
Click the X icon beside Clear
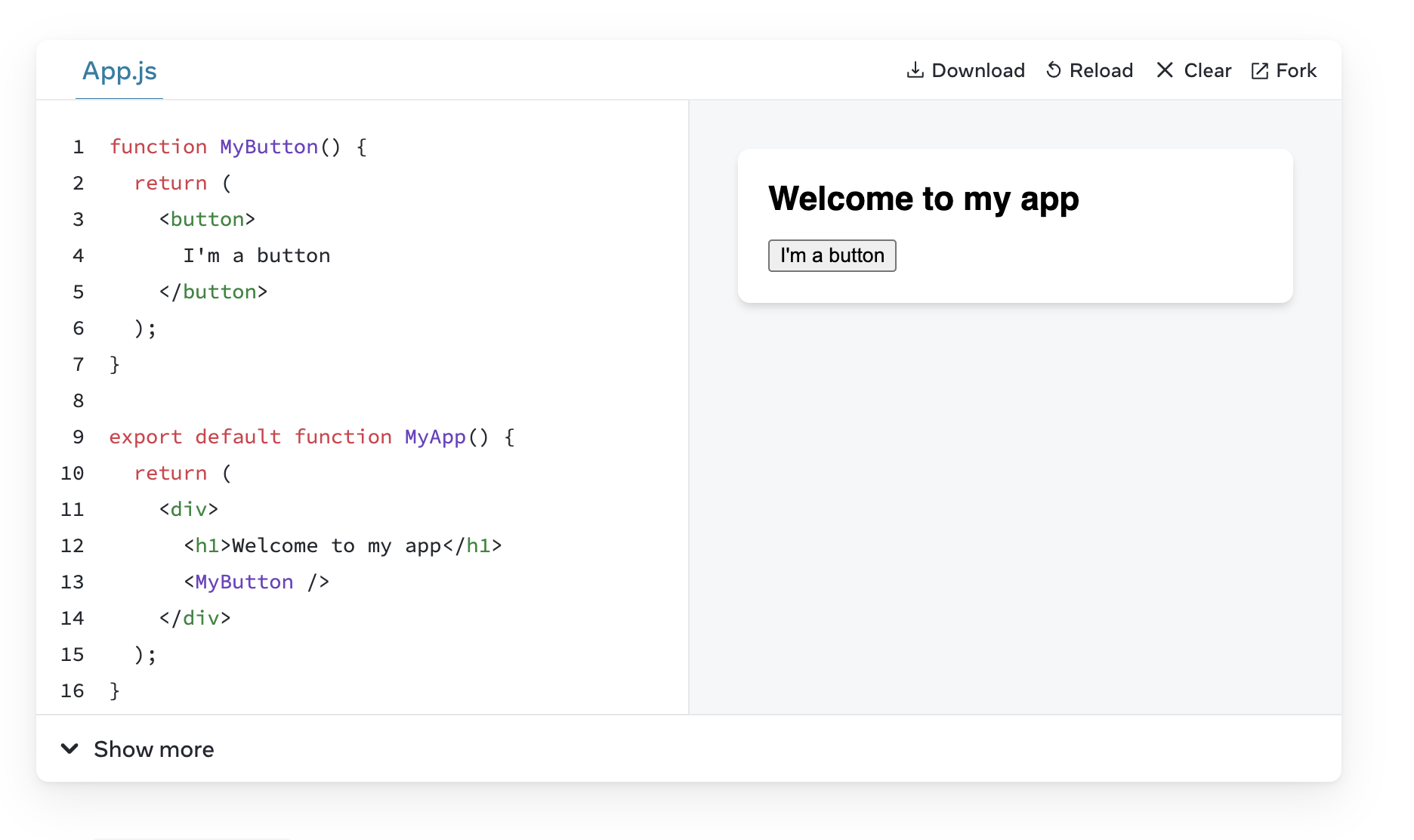coord(1165,70)
